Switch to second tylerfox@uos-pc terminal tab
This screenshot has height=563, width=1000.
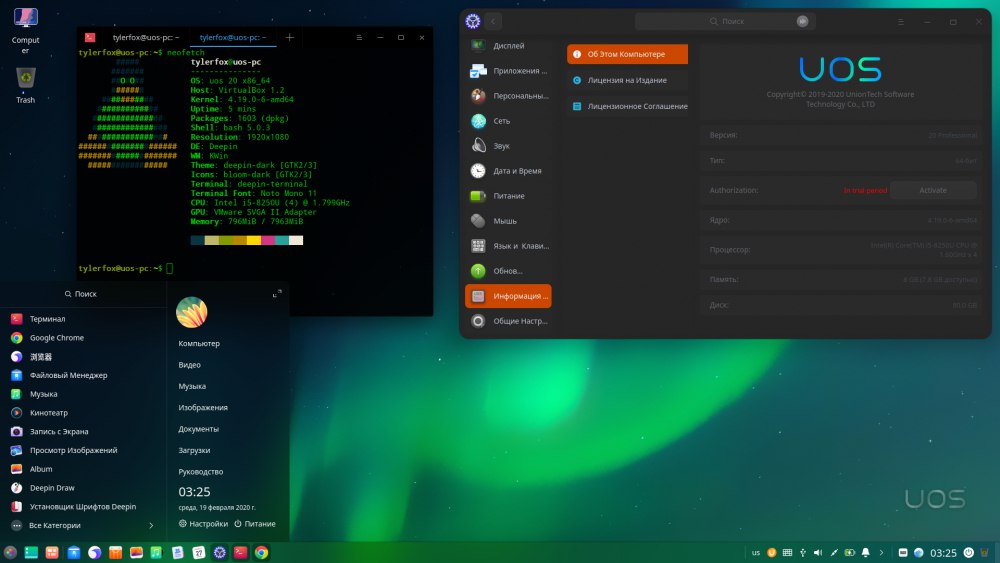pos(233,38)
